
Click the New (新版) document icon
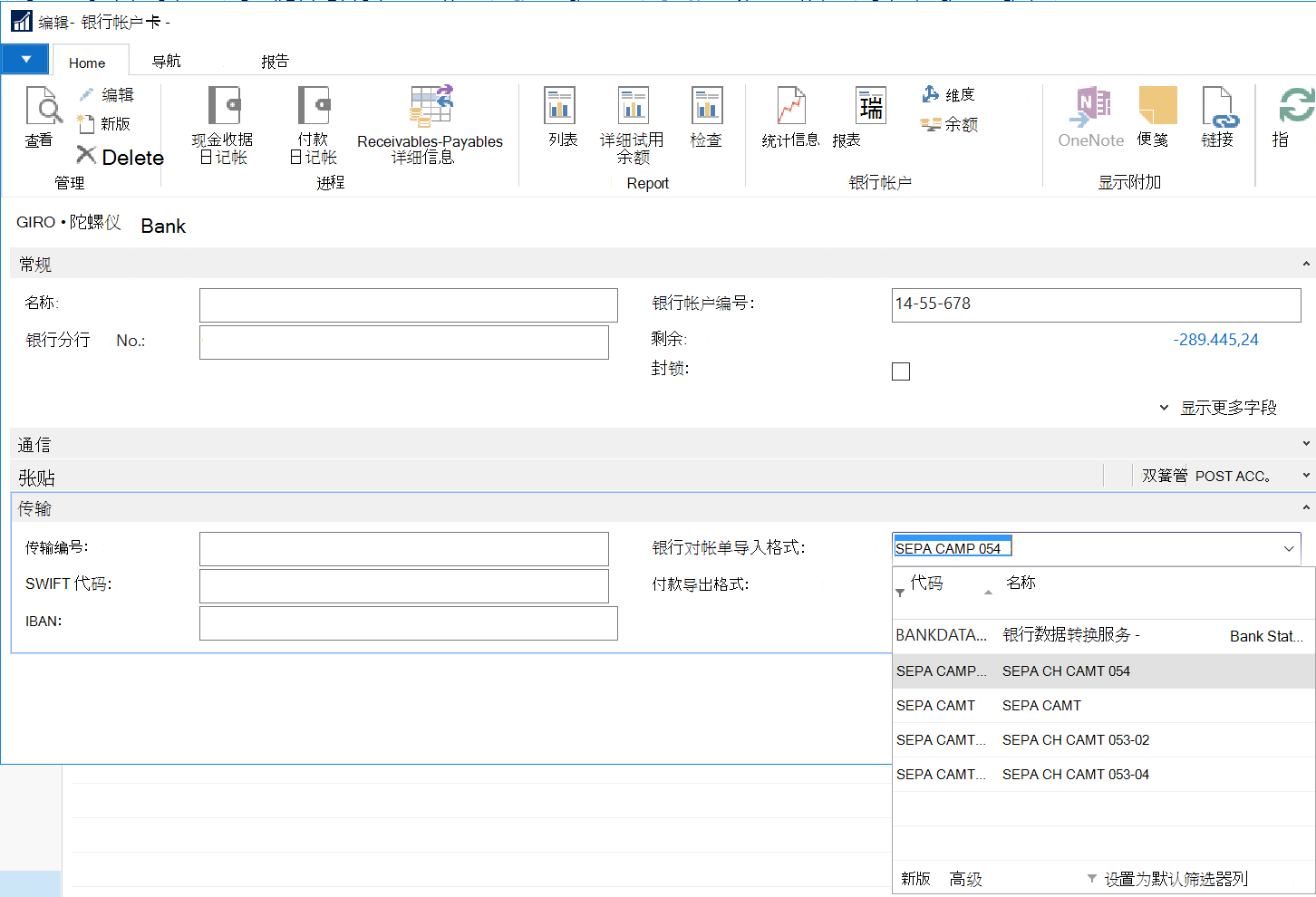(86, 123)
